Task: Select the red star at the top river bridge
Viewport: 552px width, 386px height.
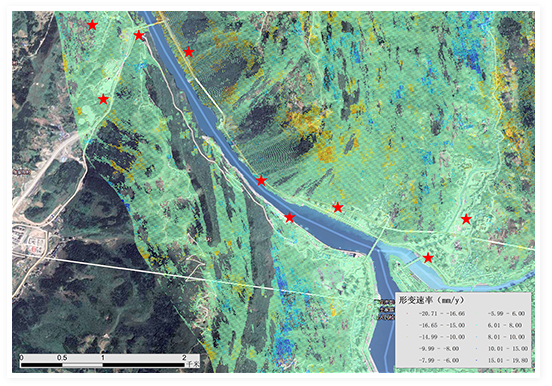Action: coord(139,35)
